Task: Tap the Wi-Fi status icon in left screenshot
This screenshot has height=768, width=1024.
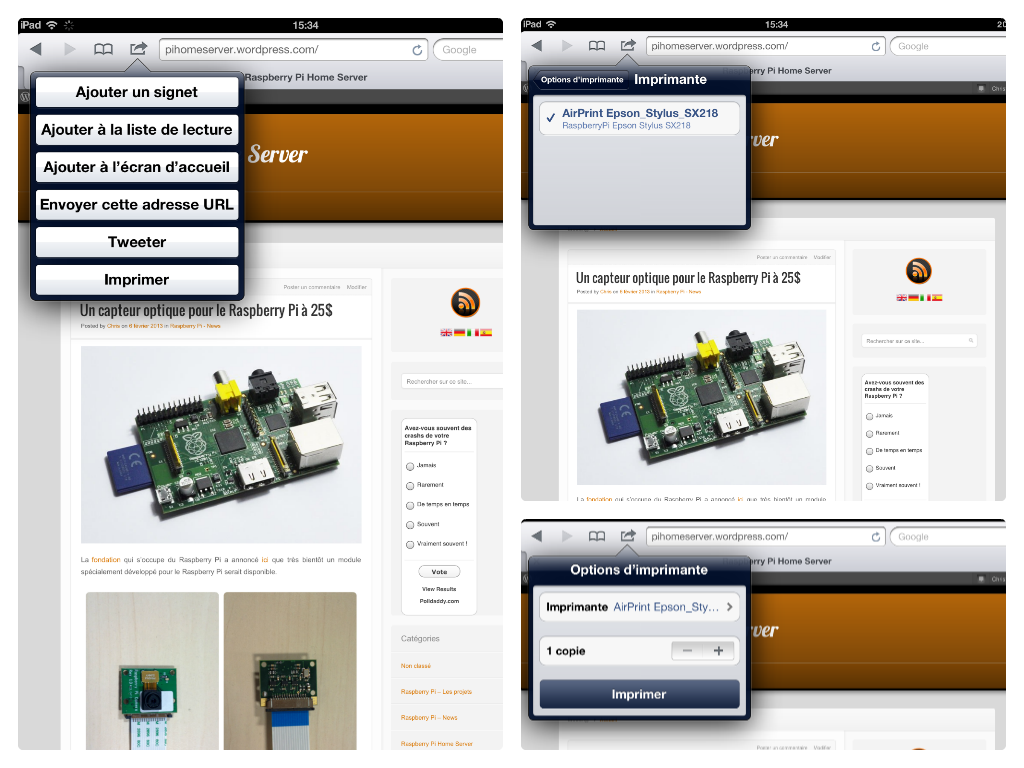Action: point(52,25)
